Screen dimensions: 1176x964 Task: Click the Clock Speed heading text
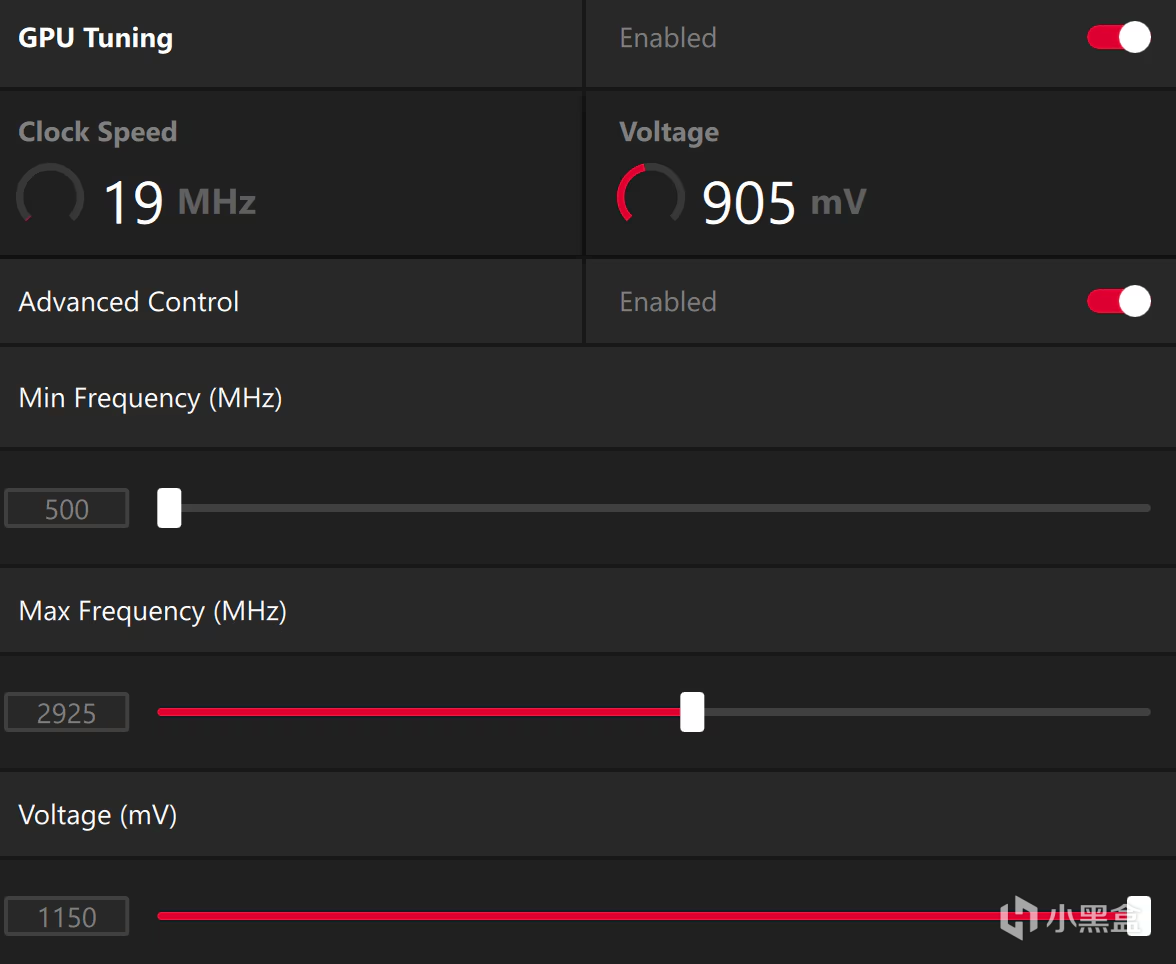pos(98,132)
